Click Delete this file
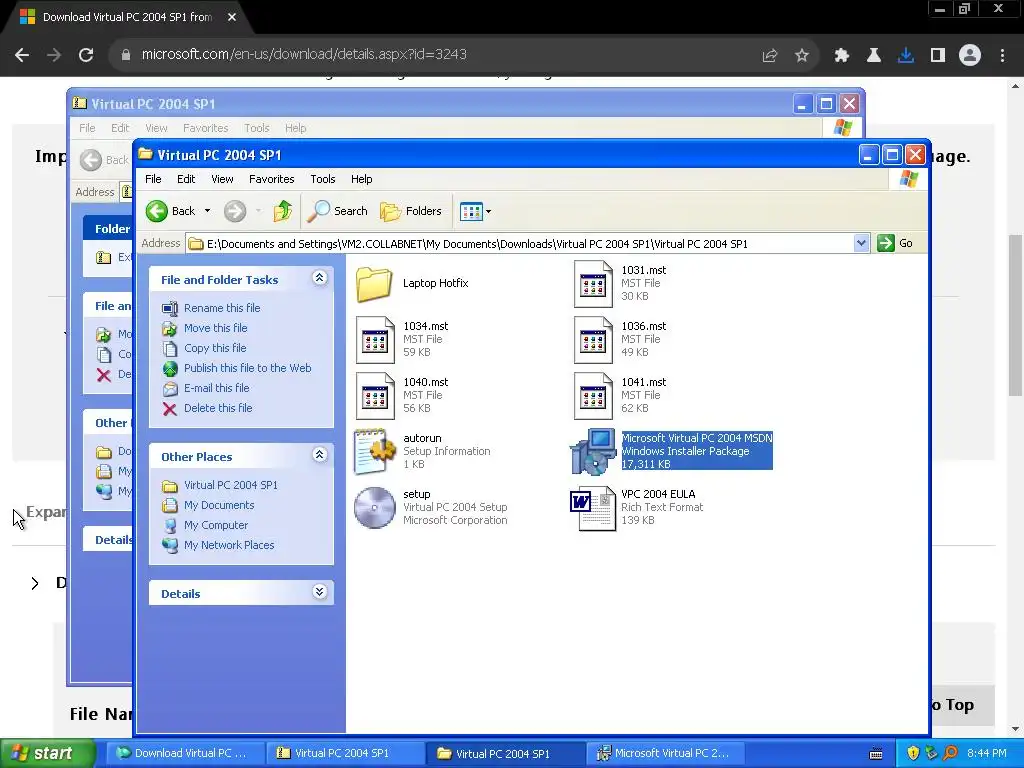Image resolution: width=1024 pixels, height=768 pixels. pyautogui.click(x=217, y=408)
